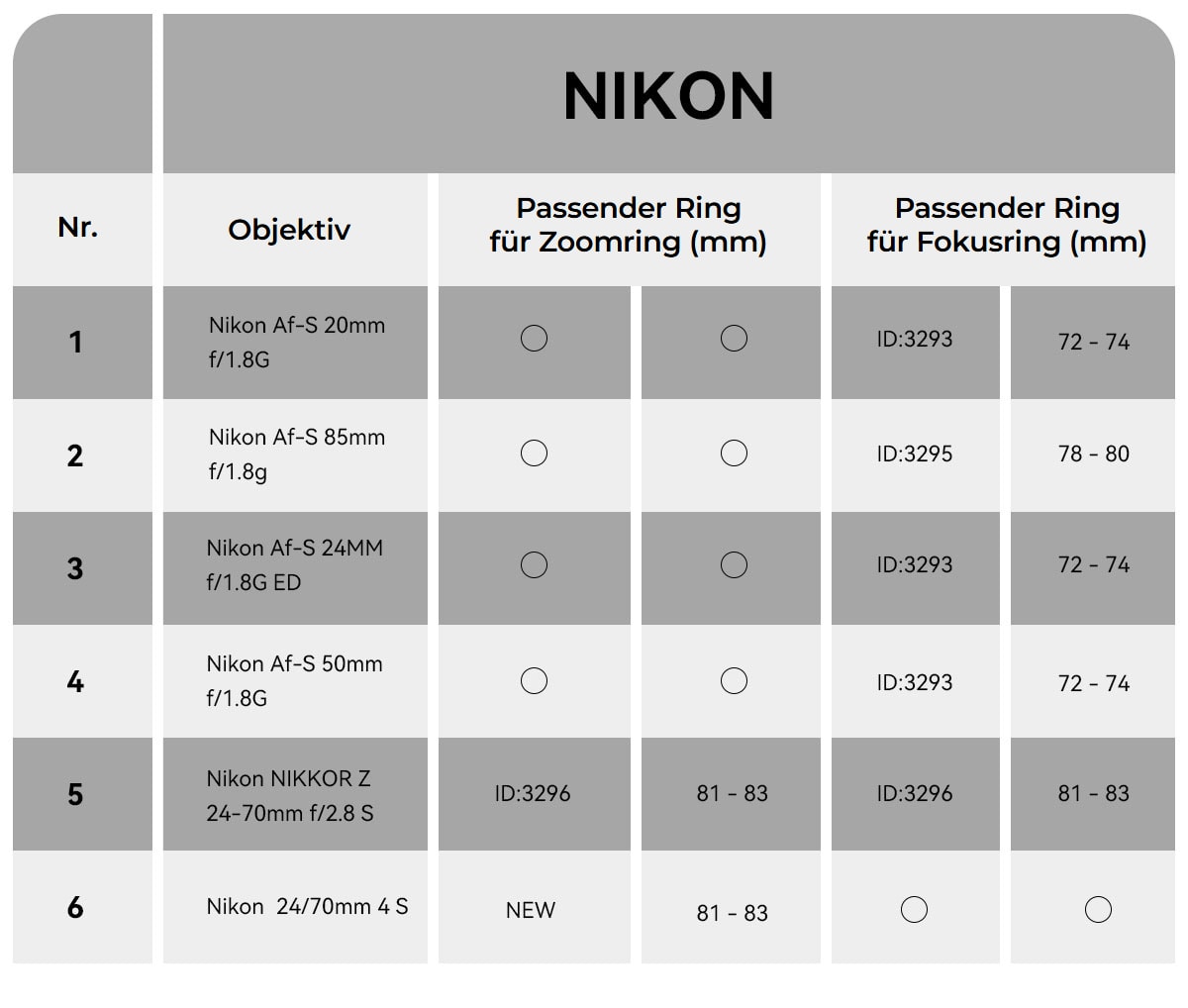Screen dimensions: 1188x1008
Task: Click the 72 - 74 value in row 1
Action: 1094,342
